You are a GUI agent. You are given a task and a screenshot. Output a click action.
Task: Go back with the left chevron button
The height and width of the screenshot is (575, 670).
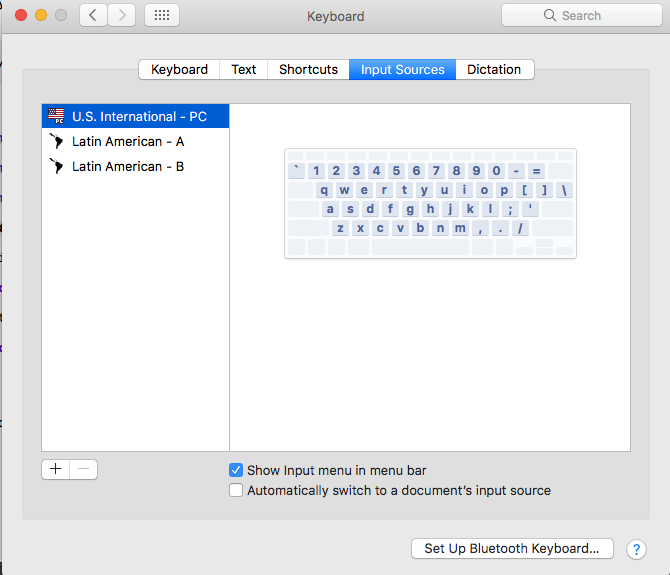click(x=93, y=15)
